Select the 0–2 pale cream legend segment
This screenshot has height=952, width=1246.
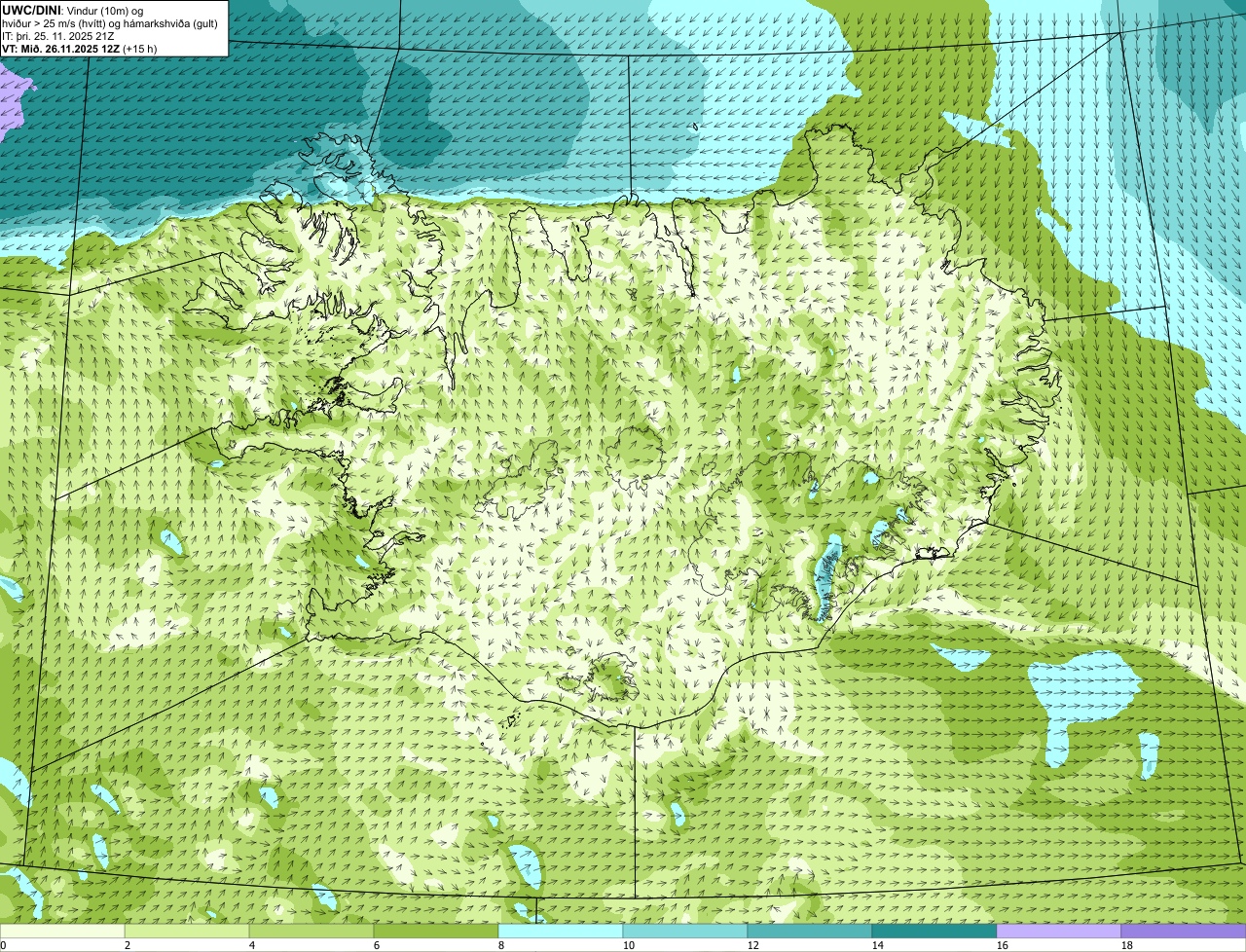(62, 931)
